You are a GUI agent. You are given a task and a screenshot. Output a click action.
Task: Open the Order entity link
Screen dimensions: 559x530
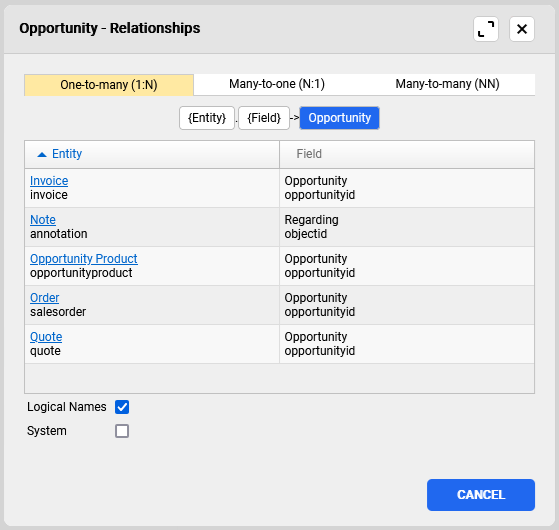tap(45, 298)
